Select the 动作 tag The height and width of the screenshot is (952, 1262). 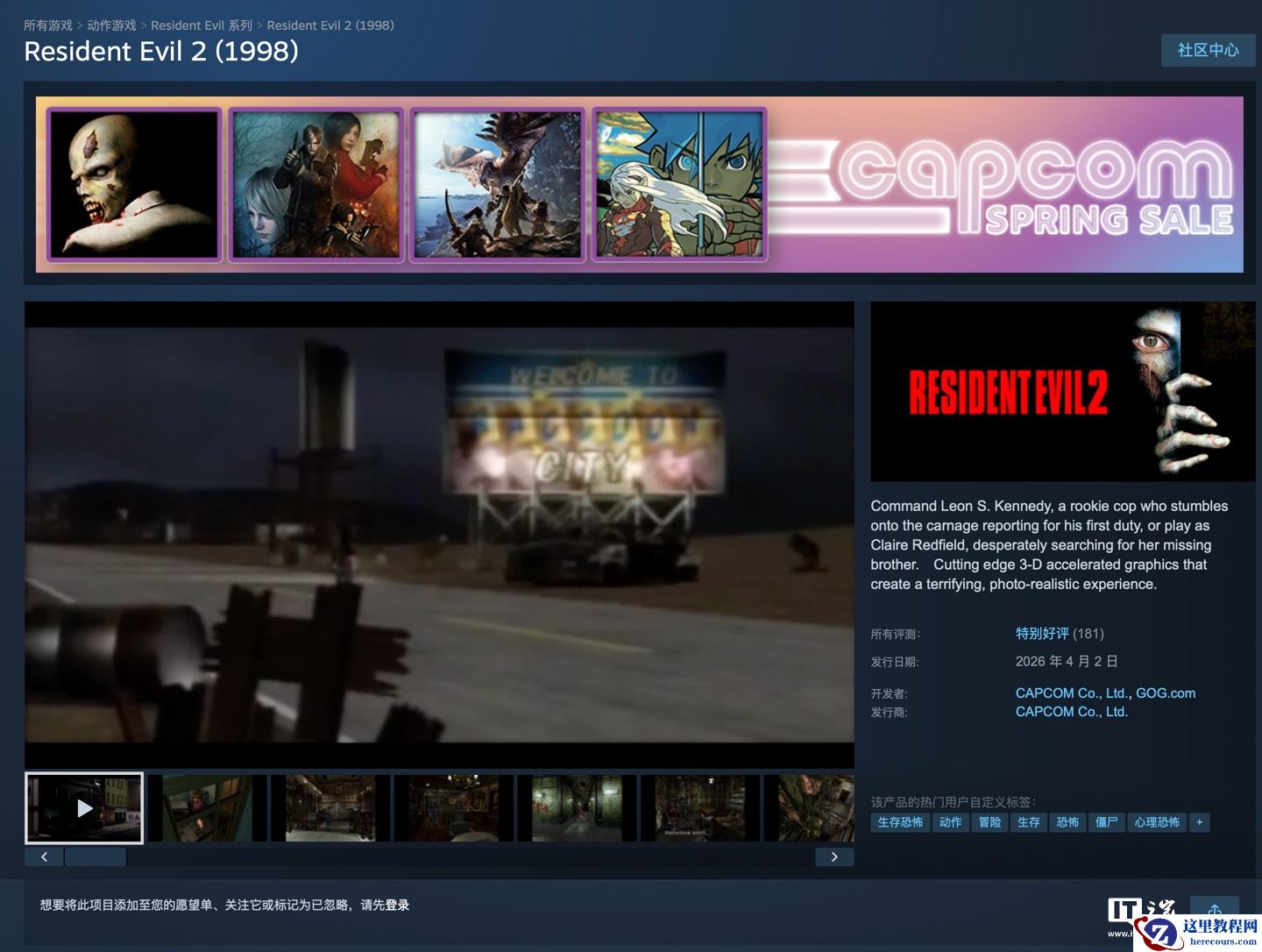(x=951, y=822)
